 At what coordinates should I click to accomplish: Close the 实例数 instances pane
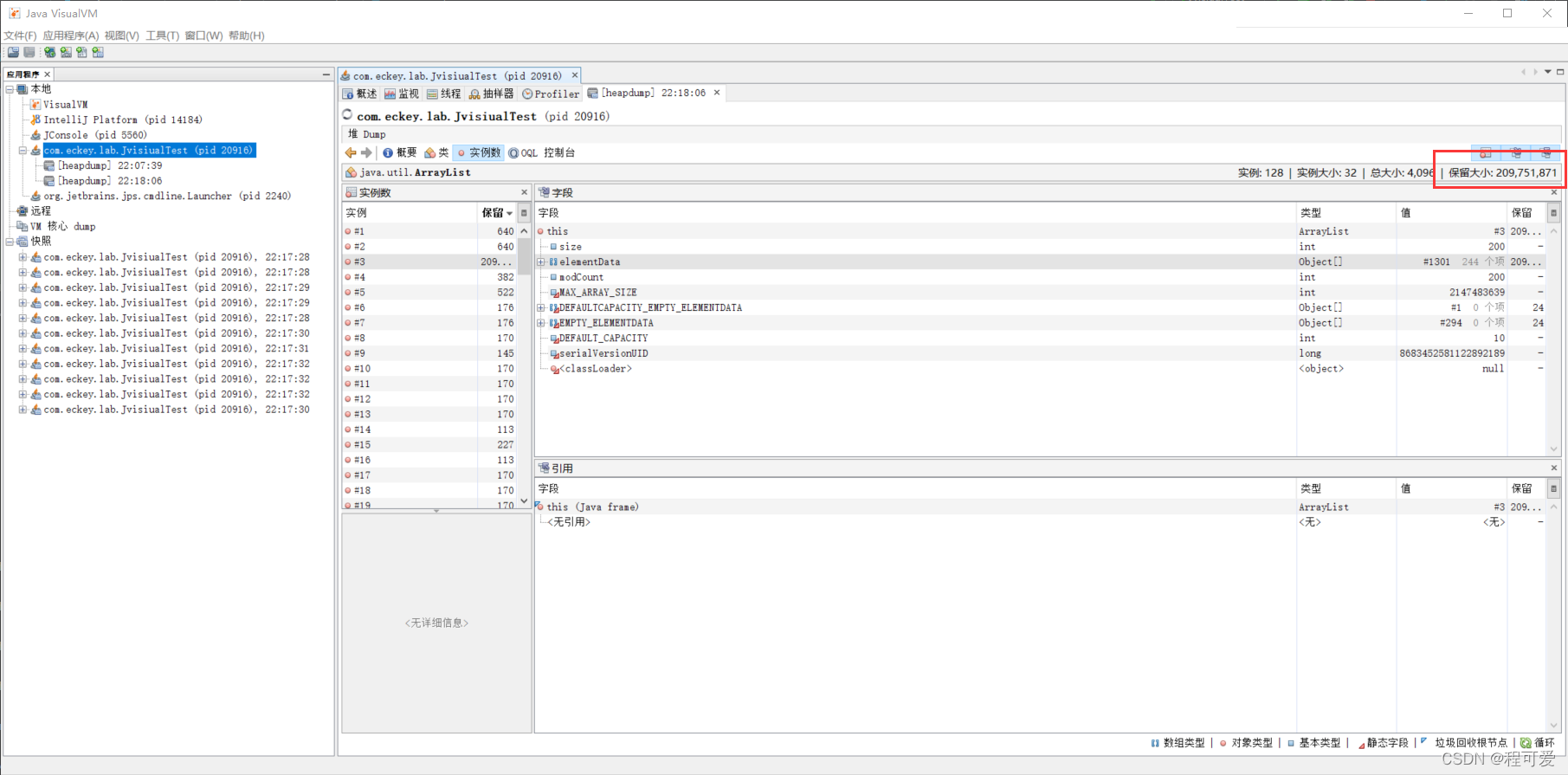pyautogui.click(x=524, y=192)
